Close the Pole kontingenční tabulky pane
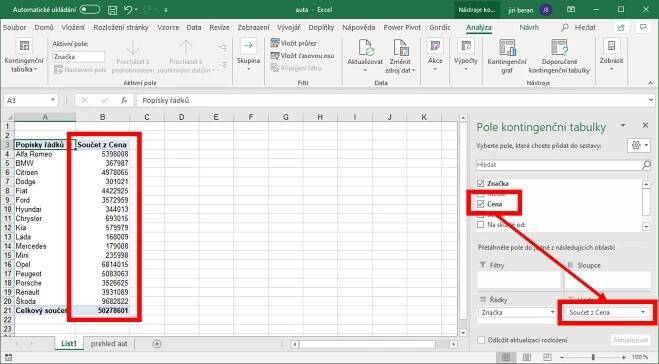 [646, 125]
